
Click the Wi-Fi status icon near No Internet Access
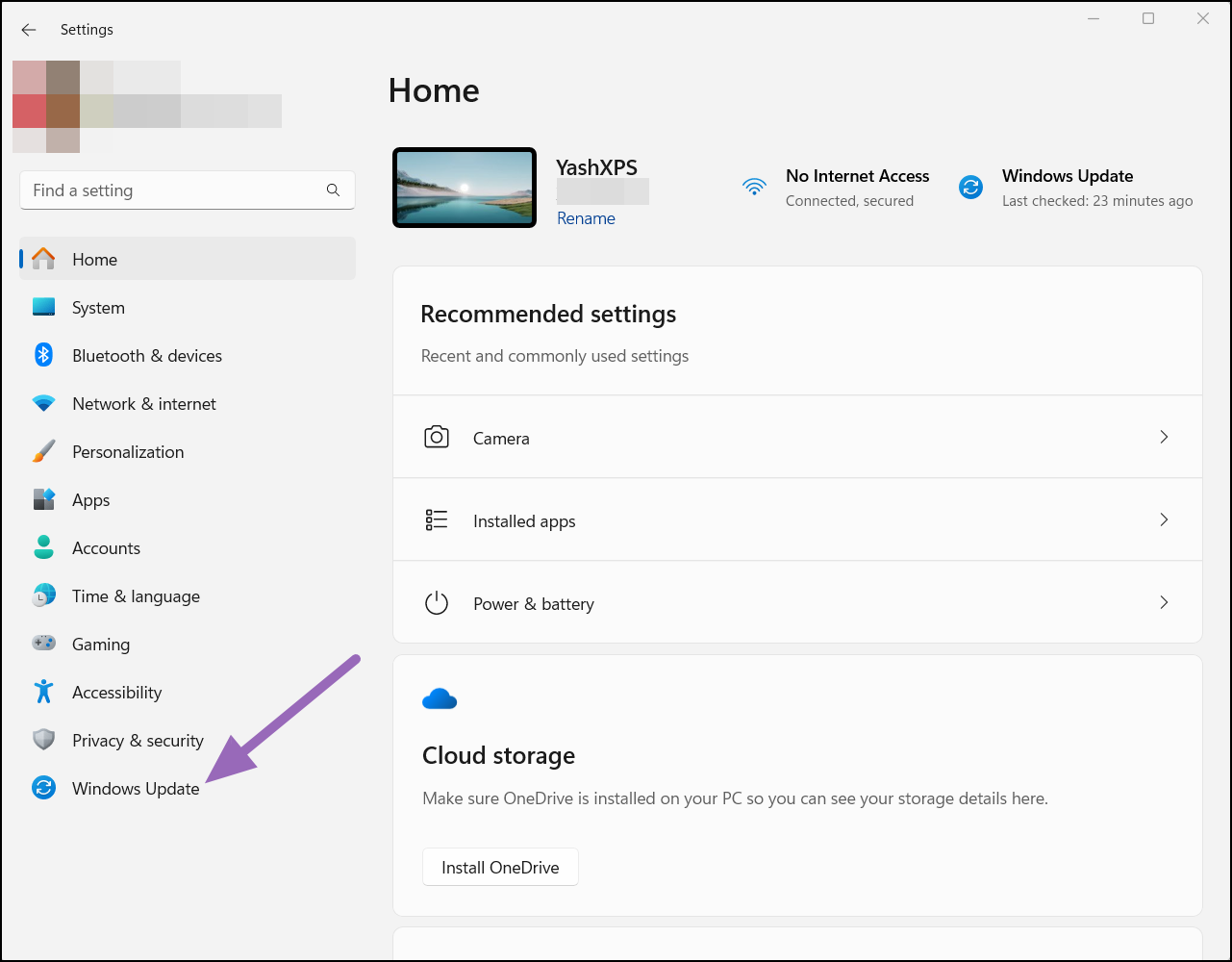pos(754,188)
